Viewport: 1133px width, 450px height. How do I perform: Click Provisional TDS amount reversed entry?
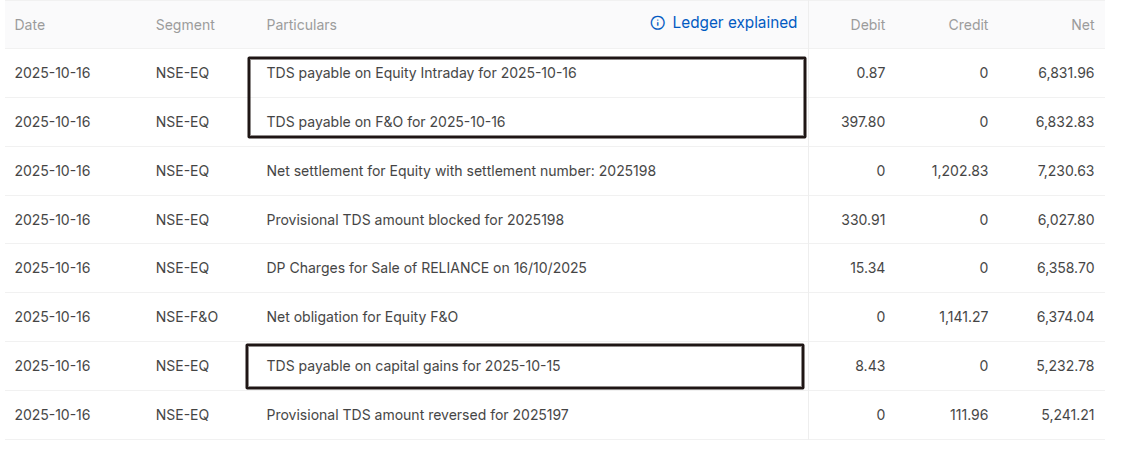click(417, 414)
